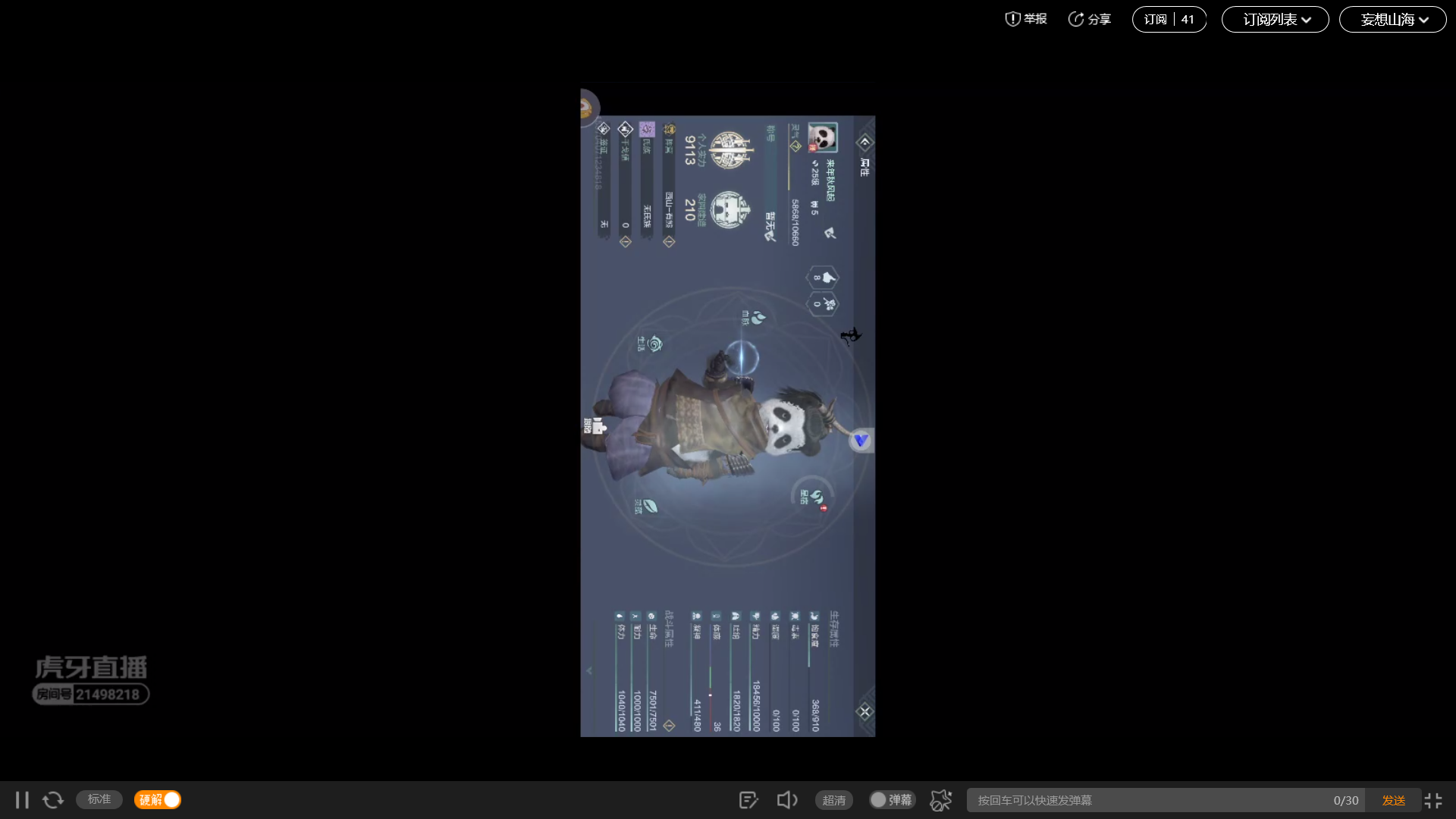Collapse the stats list with small arrow
Screen dimensions: 1456x819
589,670
